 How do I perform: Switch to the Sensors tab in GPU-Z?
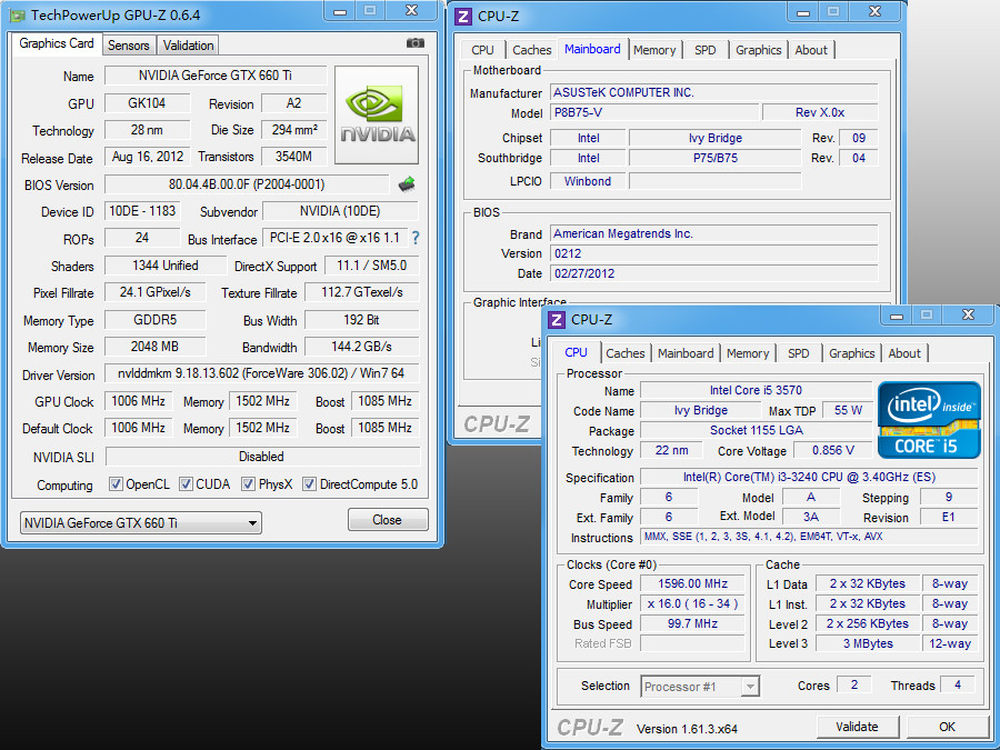point(128,45)
